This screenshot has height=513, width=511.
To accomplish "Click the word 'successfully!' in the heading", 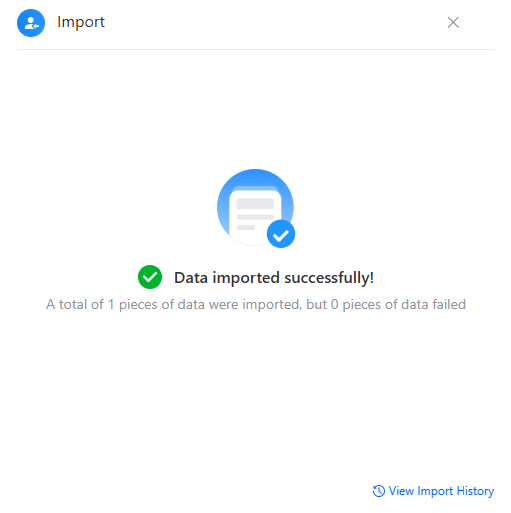I will coord(329,278).
